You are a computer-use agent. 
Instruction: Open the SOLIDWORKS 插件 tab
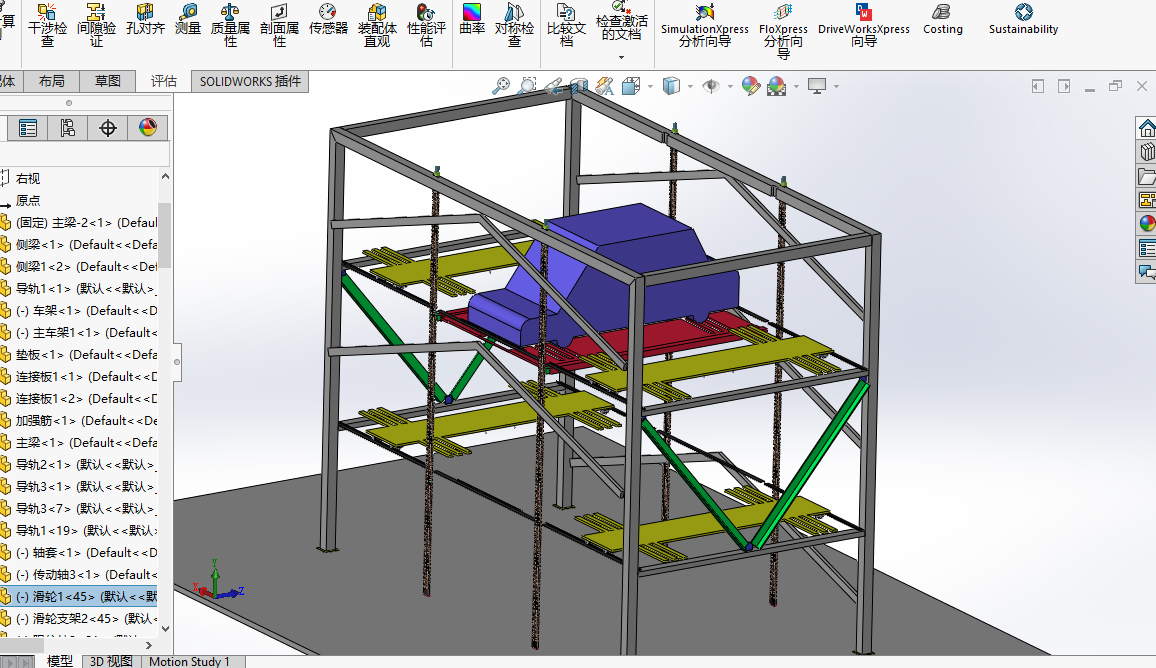point(250,81)
